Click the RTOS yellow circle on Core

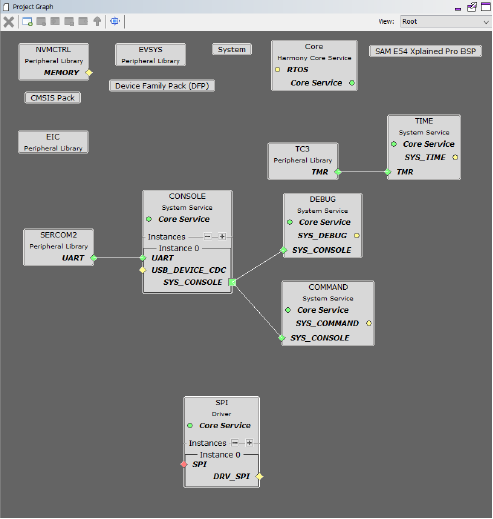(x=277, y=70)
